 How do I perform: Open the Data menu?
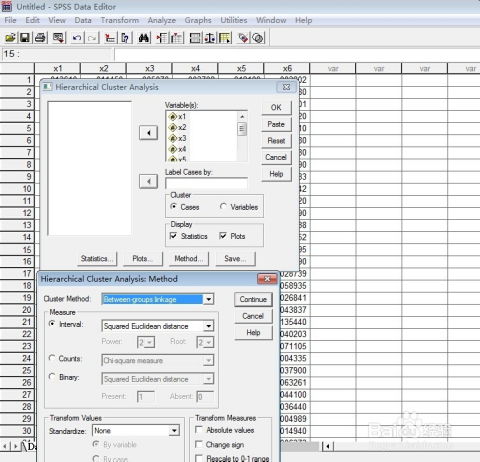(x=83, y=20)
